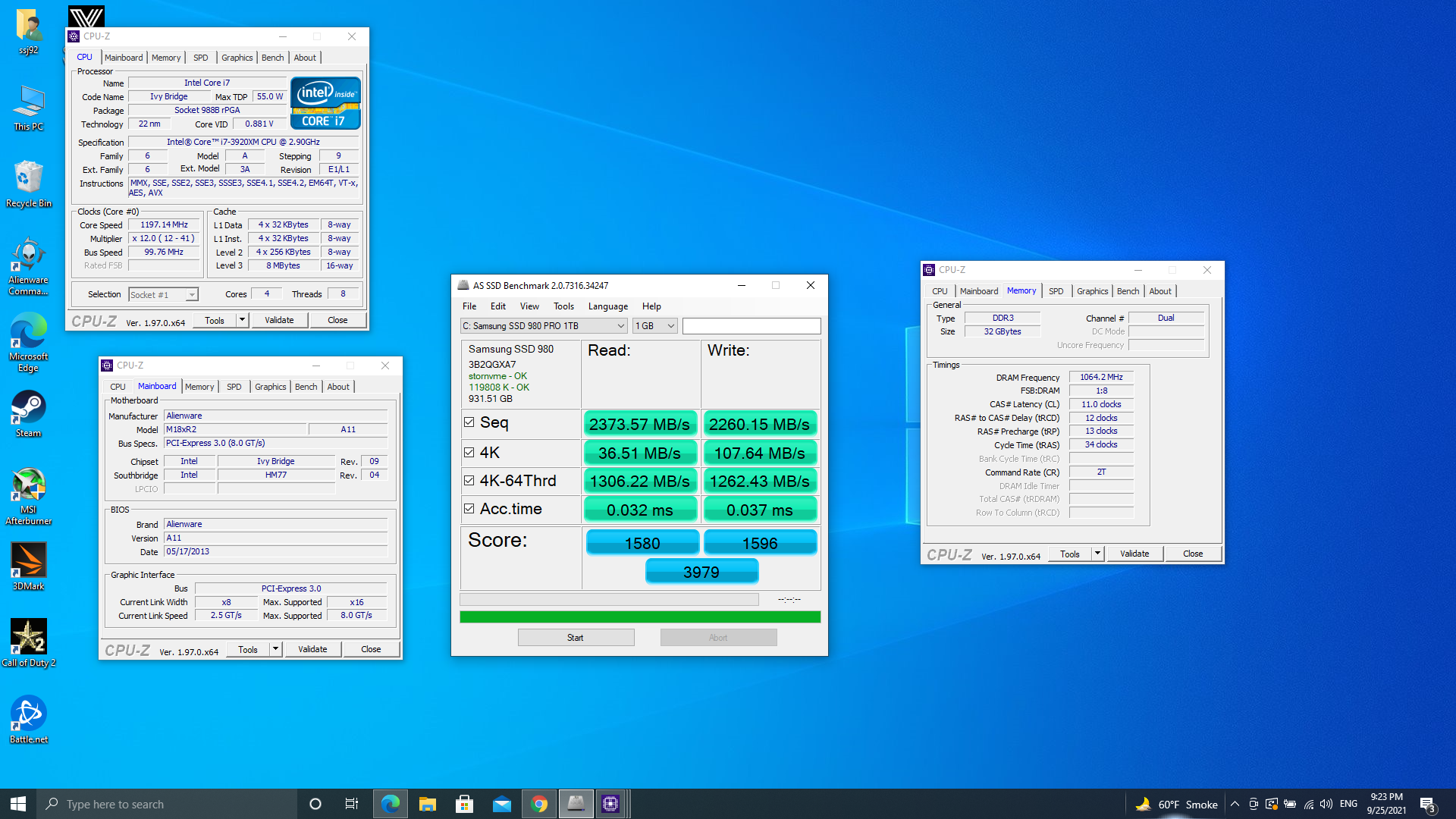Uncheck the 4K-64Thrd test checkbox
This screenshot has height=819, width=1456.
pyautogui.click(x=469, y=480)
